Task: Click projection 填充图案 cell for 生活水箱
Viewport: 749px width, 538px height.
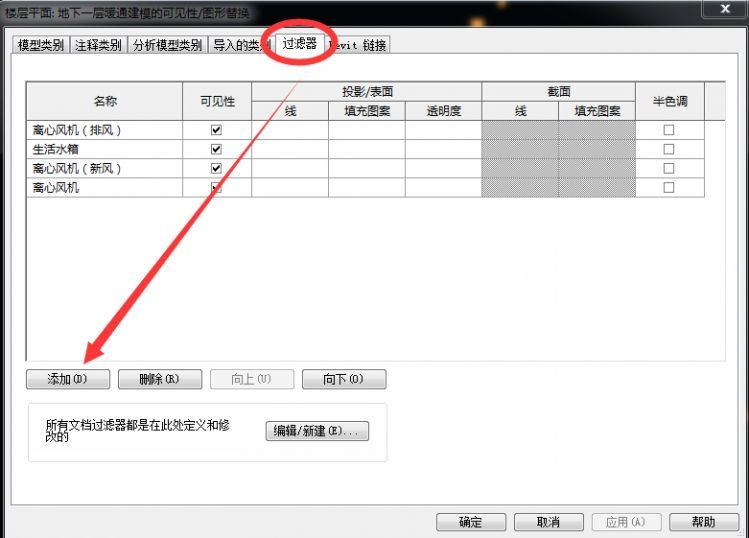Action: [367, 149]
